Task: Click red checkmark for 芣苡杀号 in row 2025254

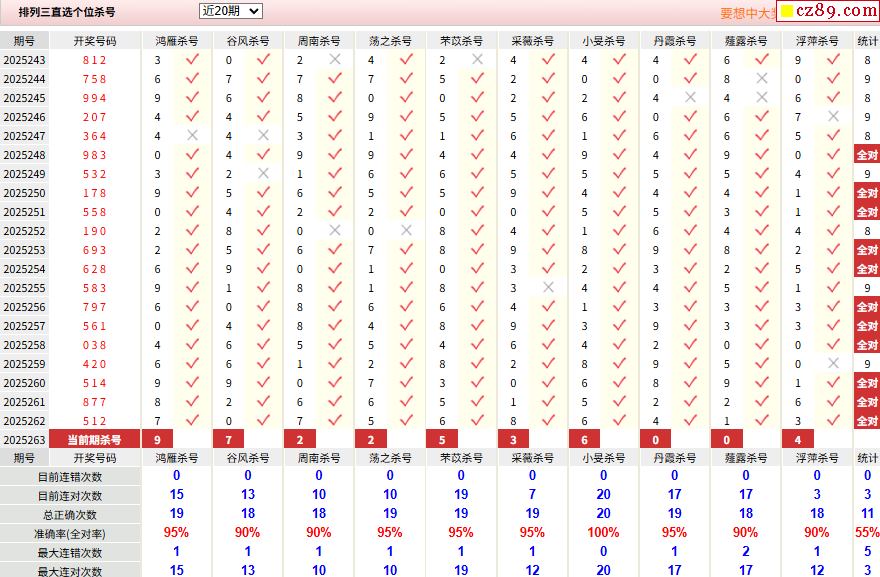Action: [x=478, y=268]
